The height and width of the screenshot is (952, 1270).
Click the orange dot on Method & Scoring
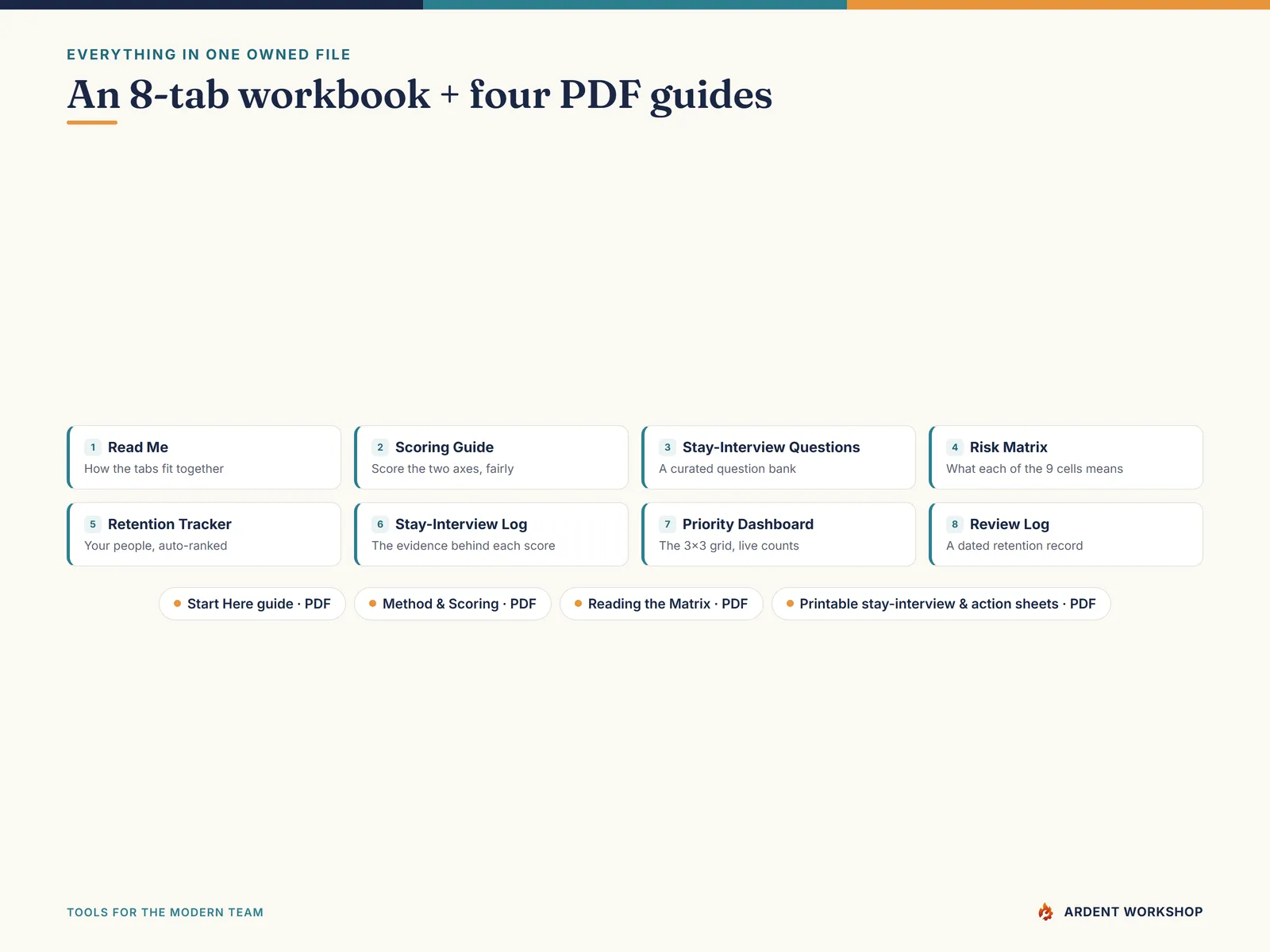pos(372,604)
